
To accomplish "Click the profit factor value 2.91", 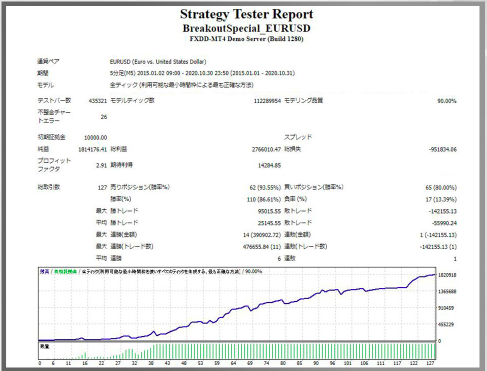I will (x=101, y=165).
